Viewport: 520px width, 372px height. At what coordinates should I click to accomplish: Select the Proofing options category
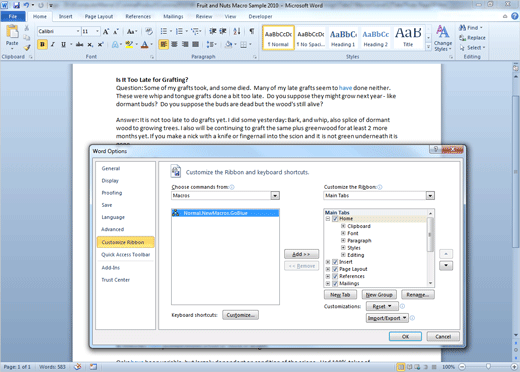point(112,193)
